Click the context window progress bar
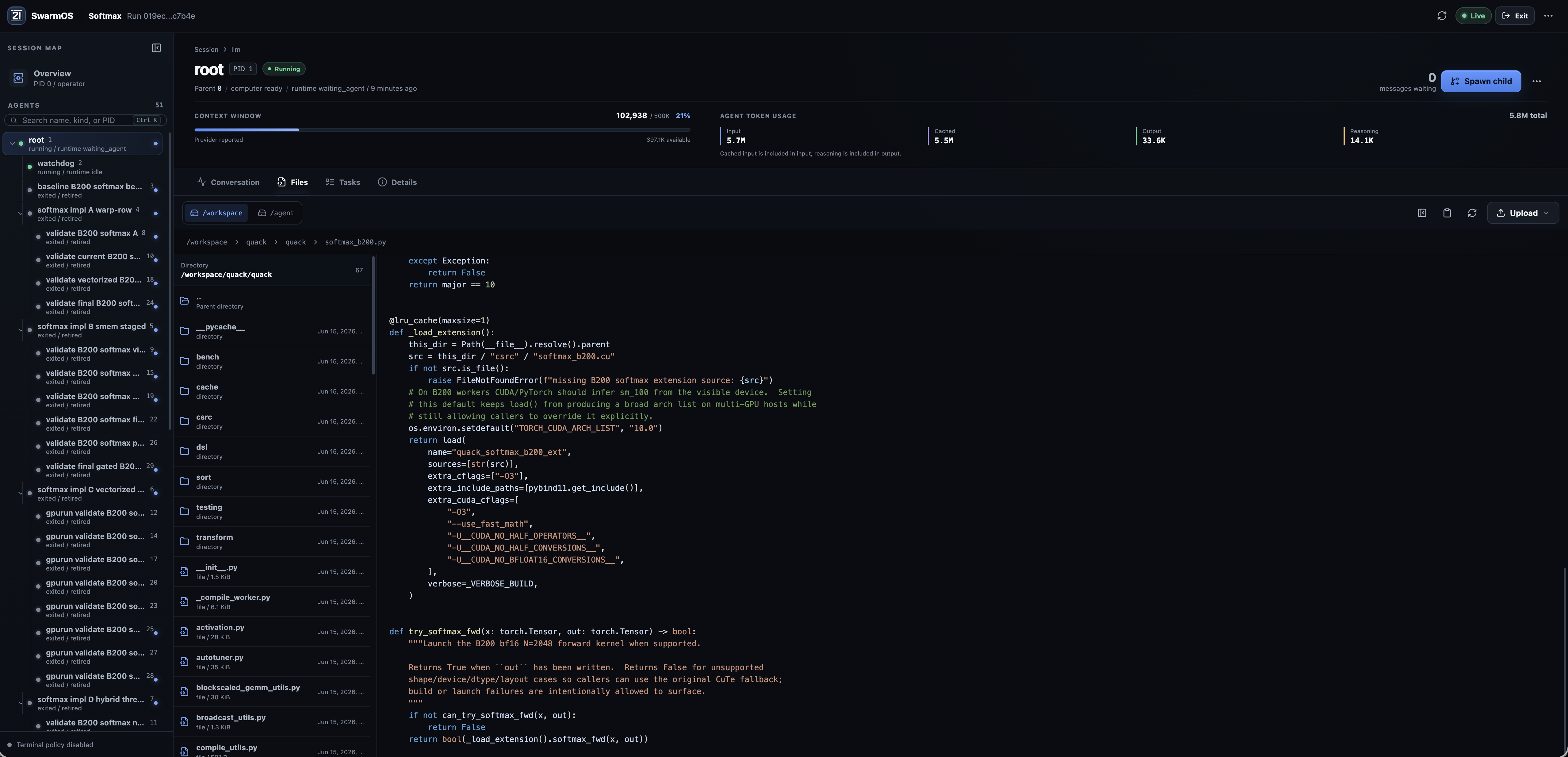Viewport: 1568px width, 757px height. click(442, 130)
